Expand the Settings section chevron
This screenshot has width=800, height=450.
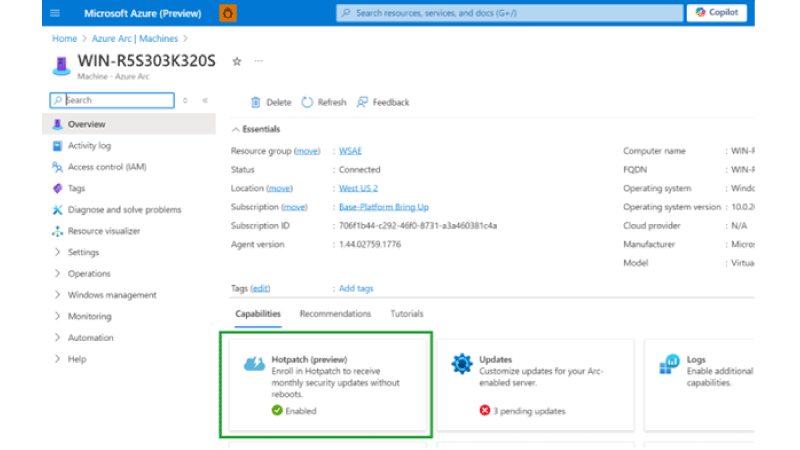click(x=57, y=252)
